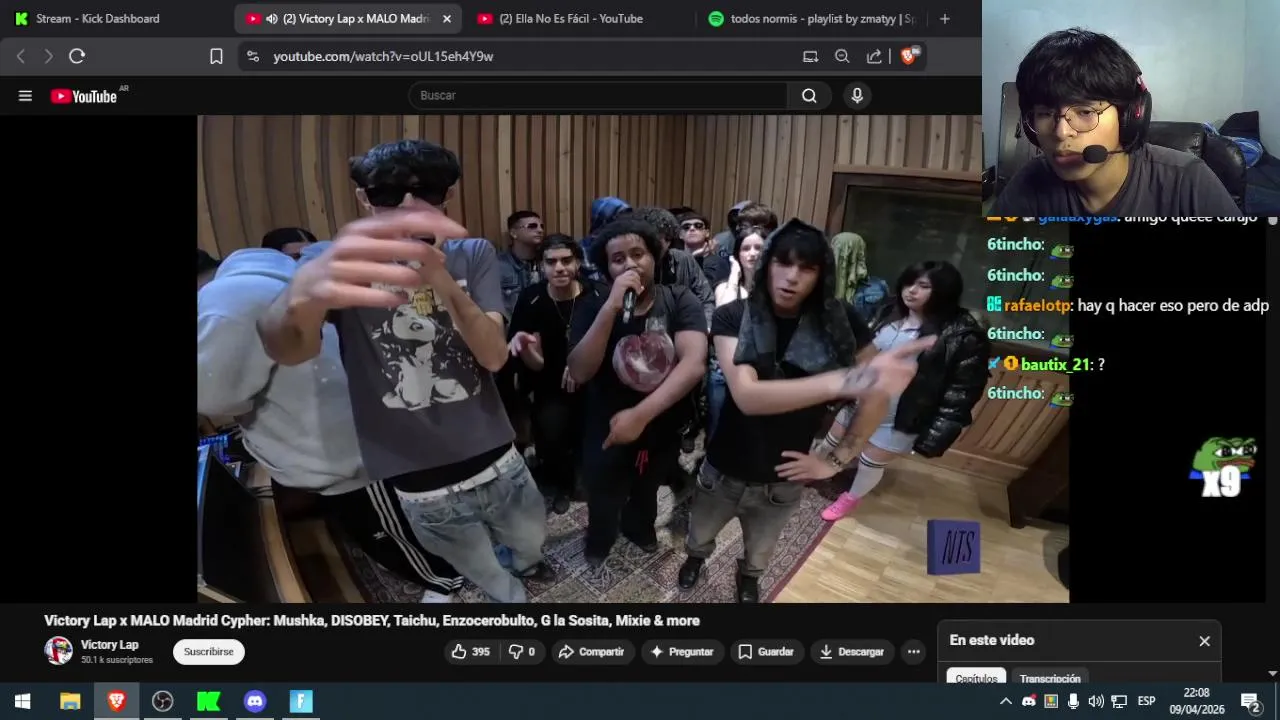This screenshot has width=1280, height=720.
Task: Focus the Buscar search field
Action: tap(598, 96)
